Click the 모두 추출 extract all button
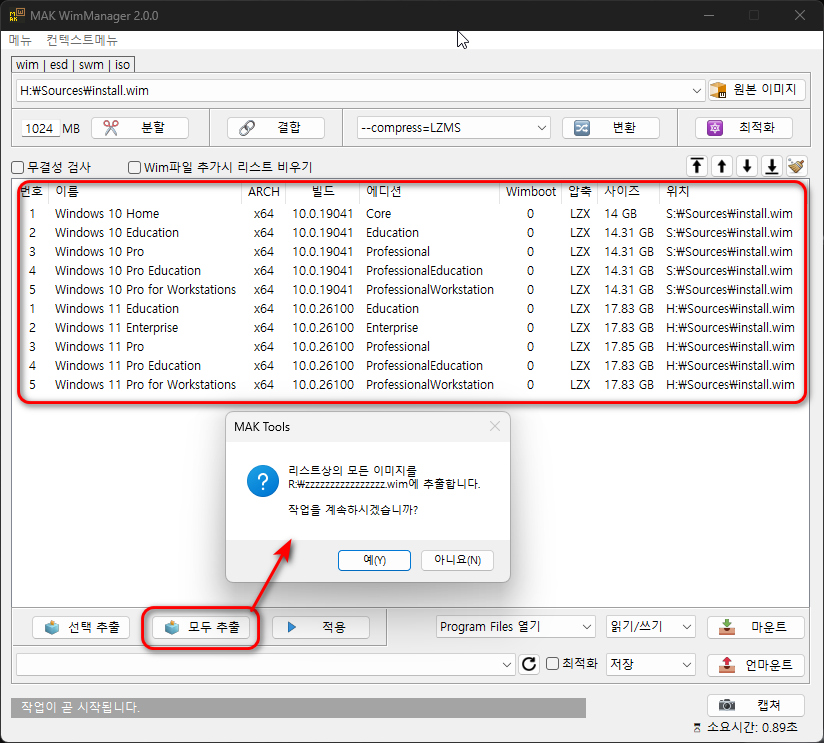 click(201, 627)
